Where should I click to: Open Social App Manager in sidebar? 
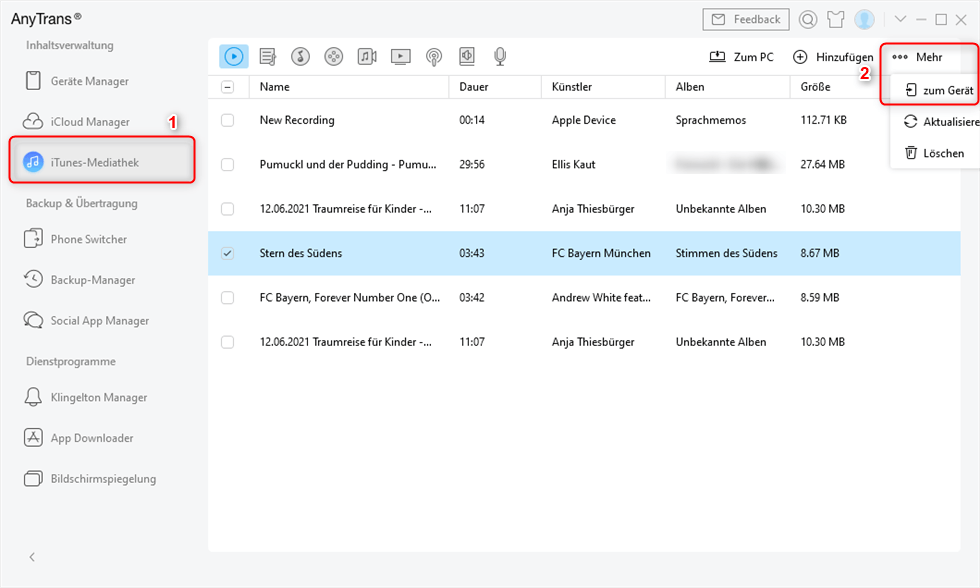86,321
